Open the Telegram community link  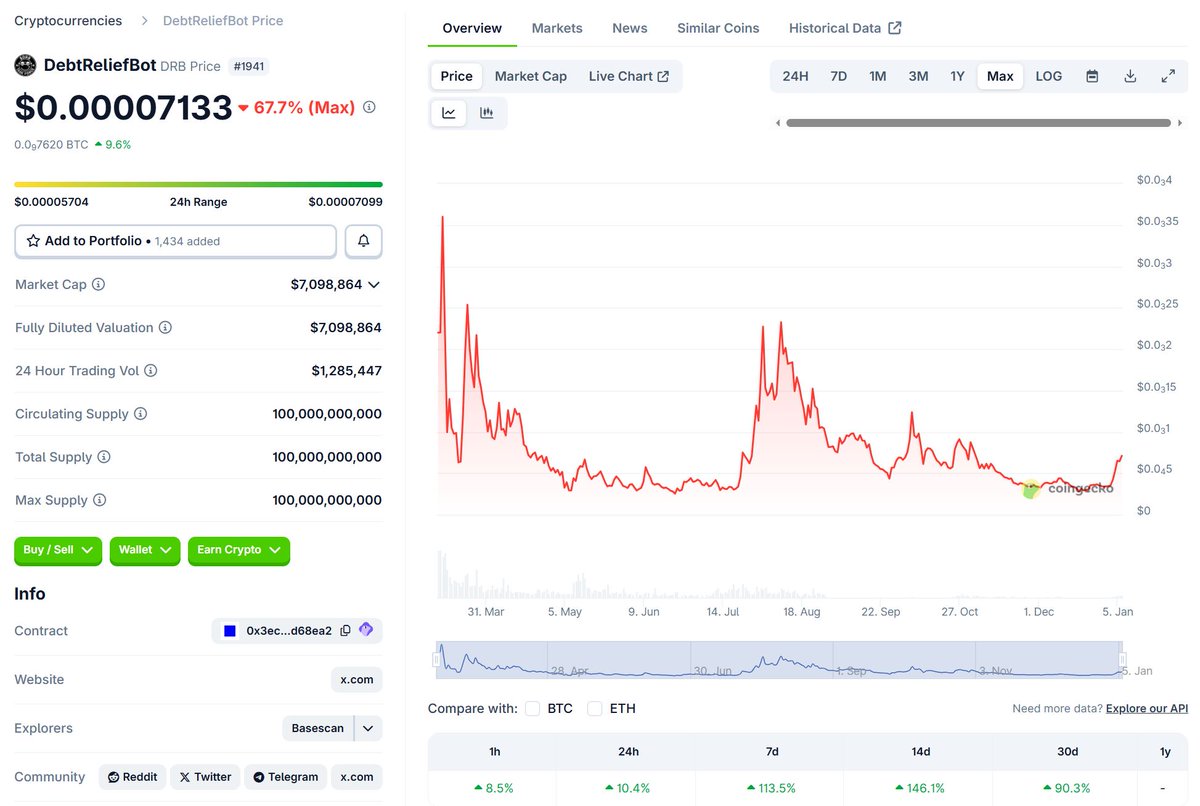click(286, 777)
